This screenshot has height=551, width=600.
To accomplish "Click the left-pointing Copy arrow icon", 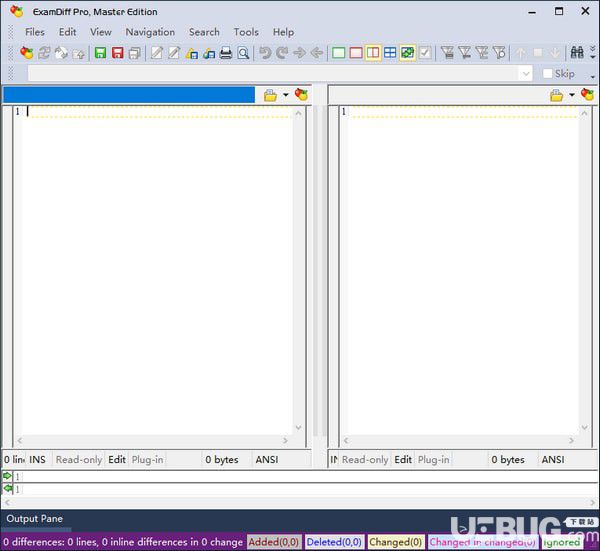I will tap(317, 52).
